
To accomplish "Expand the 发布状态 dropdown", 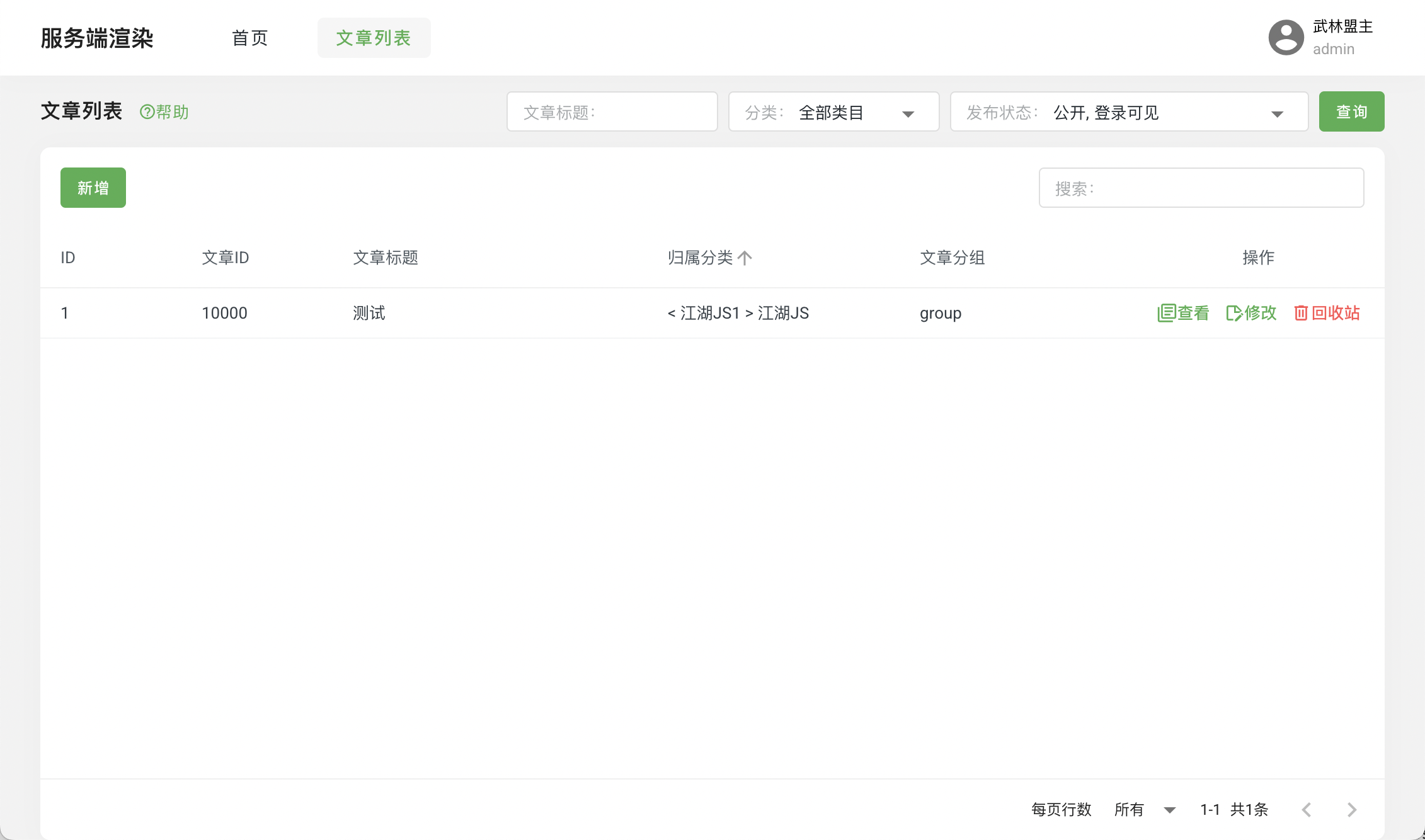I will (1128, 112).
